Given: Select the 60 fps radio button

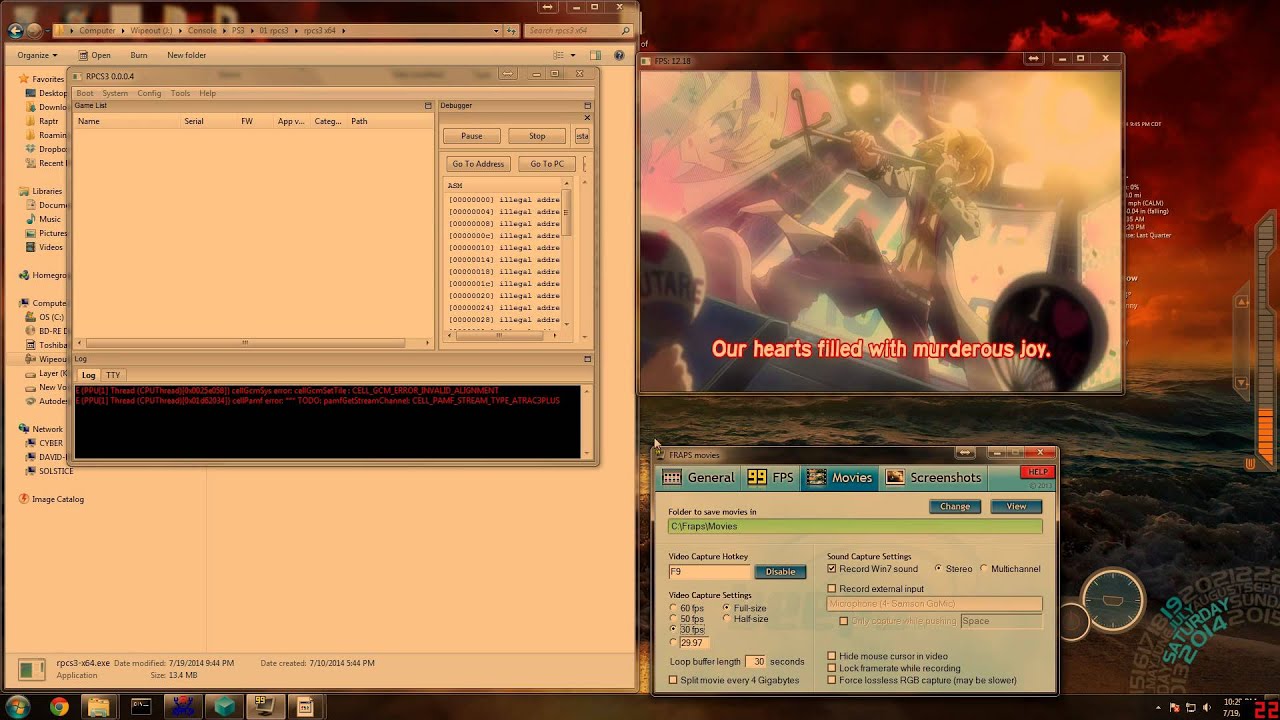Looking at the screenshot, I should pos(673,608).
